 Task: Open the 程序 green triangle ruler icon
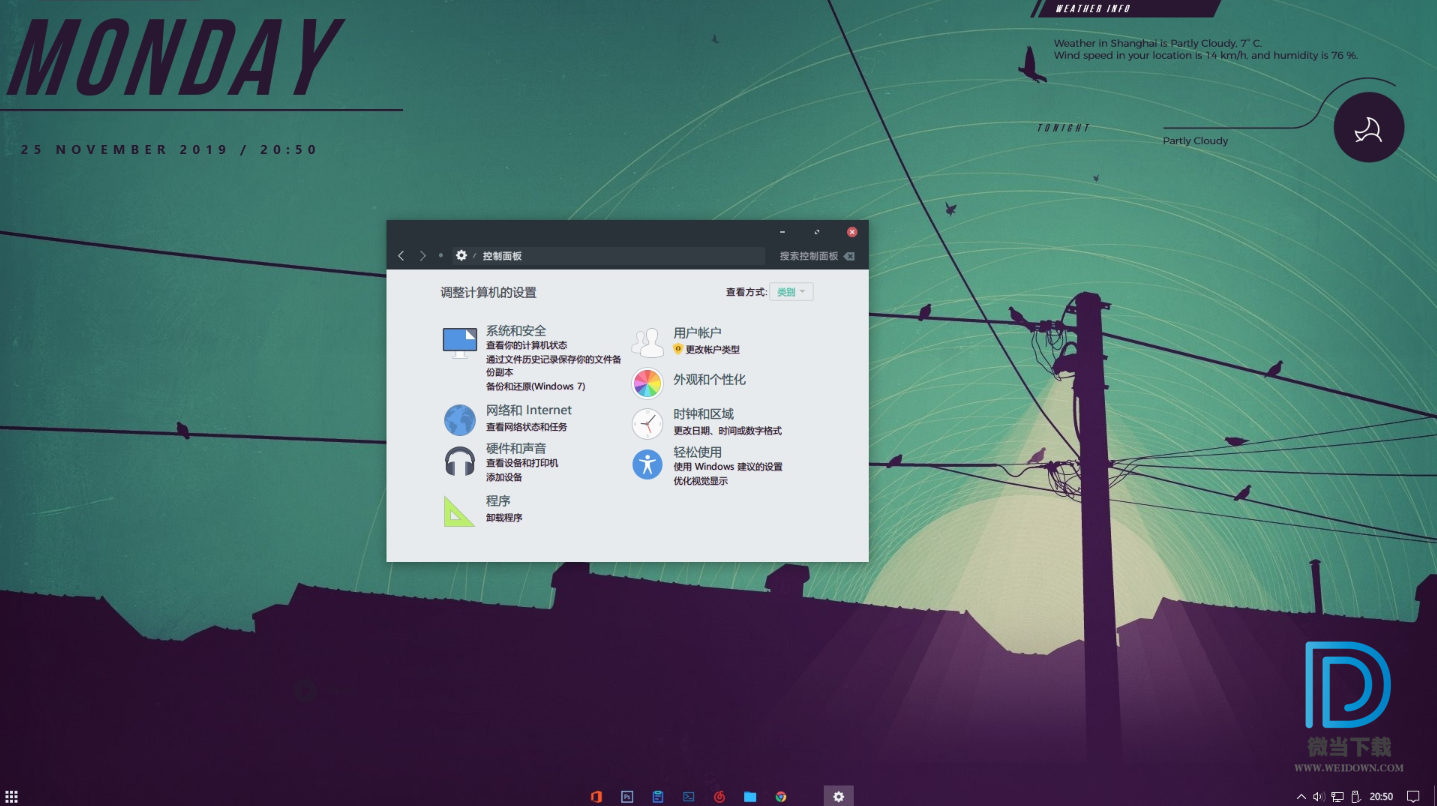[459, 511]
